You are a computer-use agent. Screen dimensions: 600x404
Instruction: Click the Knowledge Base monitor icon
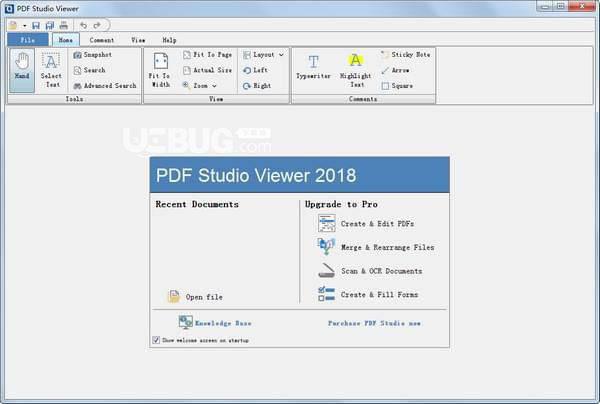point(186,322)
